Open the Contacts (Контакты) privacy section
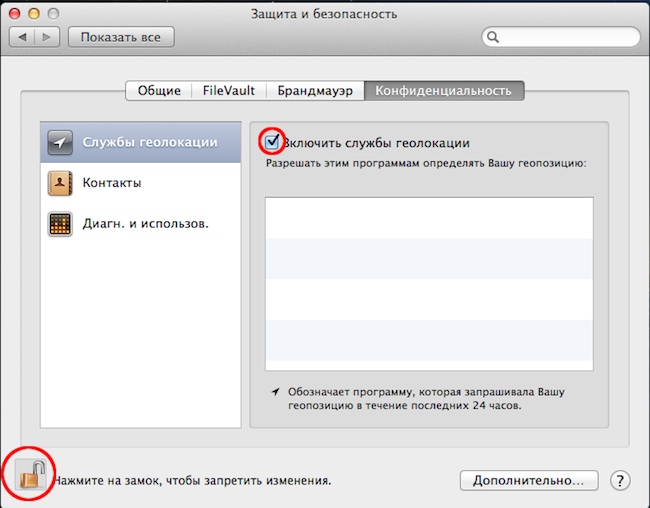The width and height of the screenshot is (650, 508). [140, 183]
